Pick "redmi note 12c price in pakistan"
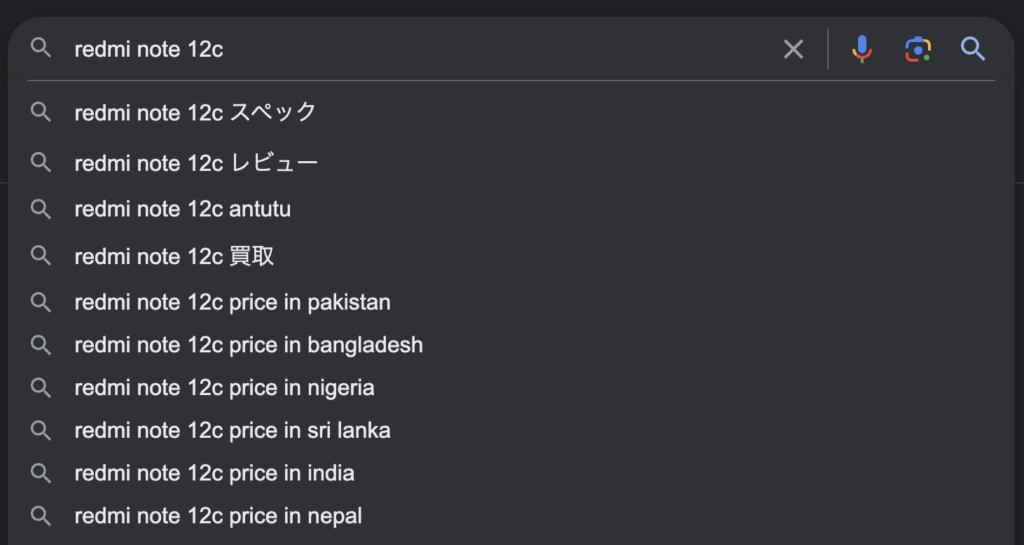 (232, 302)
